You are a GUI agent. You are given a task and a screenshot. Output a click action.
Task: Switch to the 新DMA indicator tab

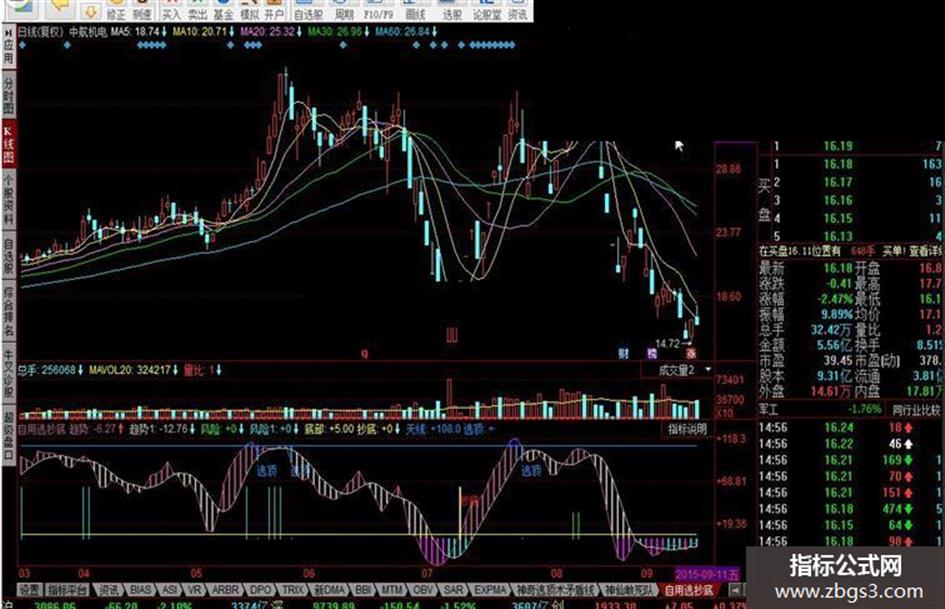(330, 589)
